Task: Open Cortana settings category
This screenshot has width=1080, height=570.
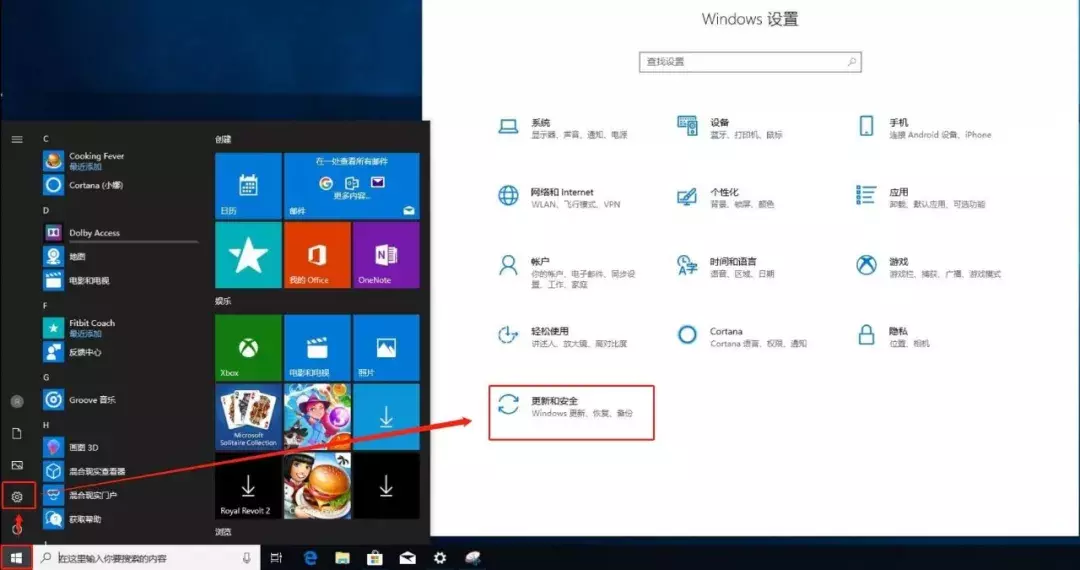Action: click(742, 337)
